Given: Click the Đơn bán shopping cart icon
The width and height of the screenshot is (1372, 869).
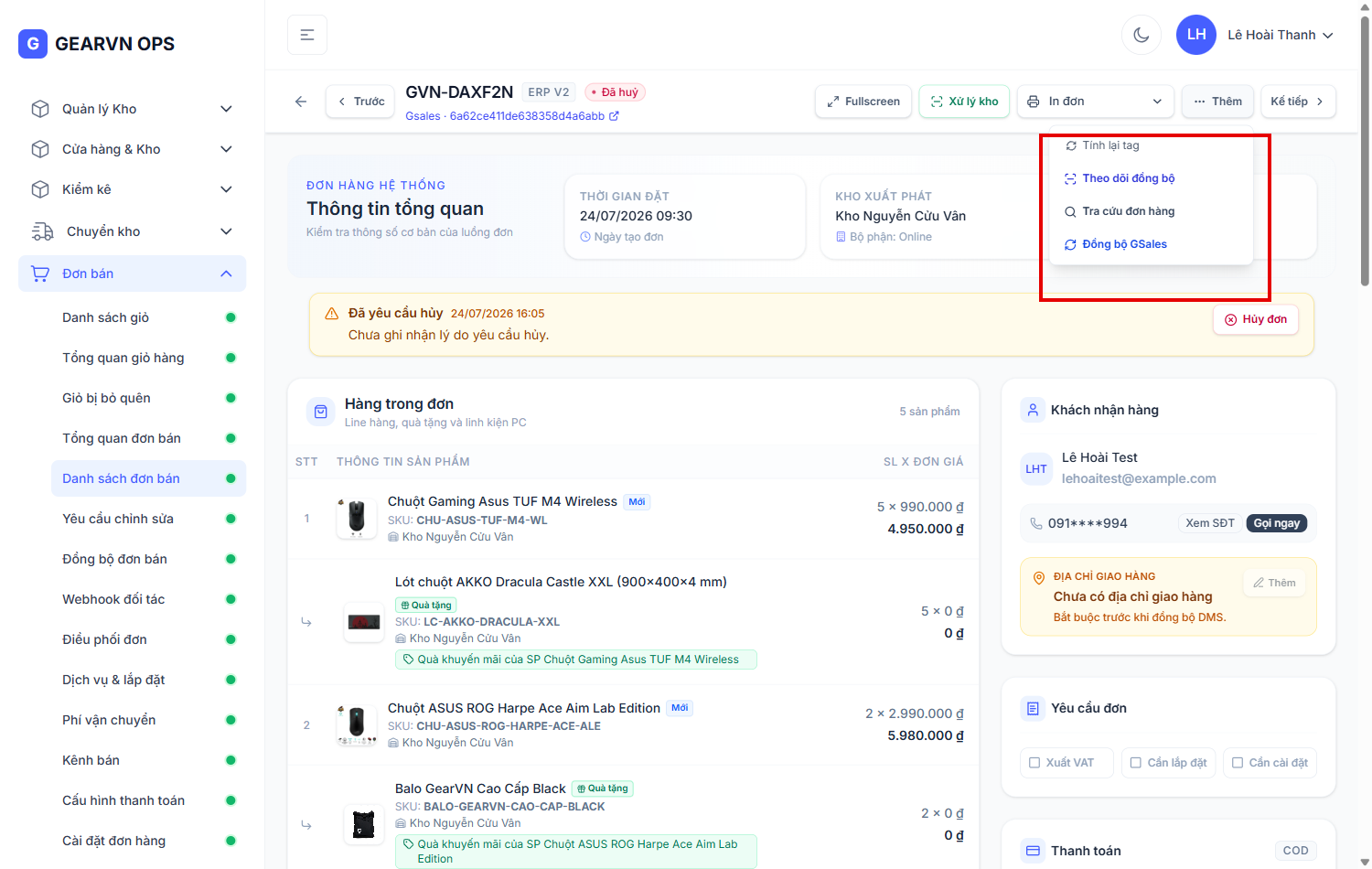Looking at the screenshot, I should click(40, 274).
